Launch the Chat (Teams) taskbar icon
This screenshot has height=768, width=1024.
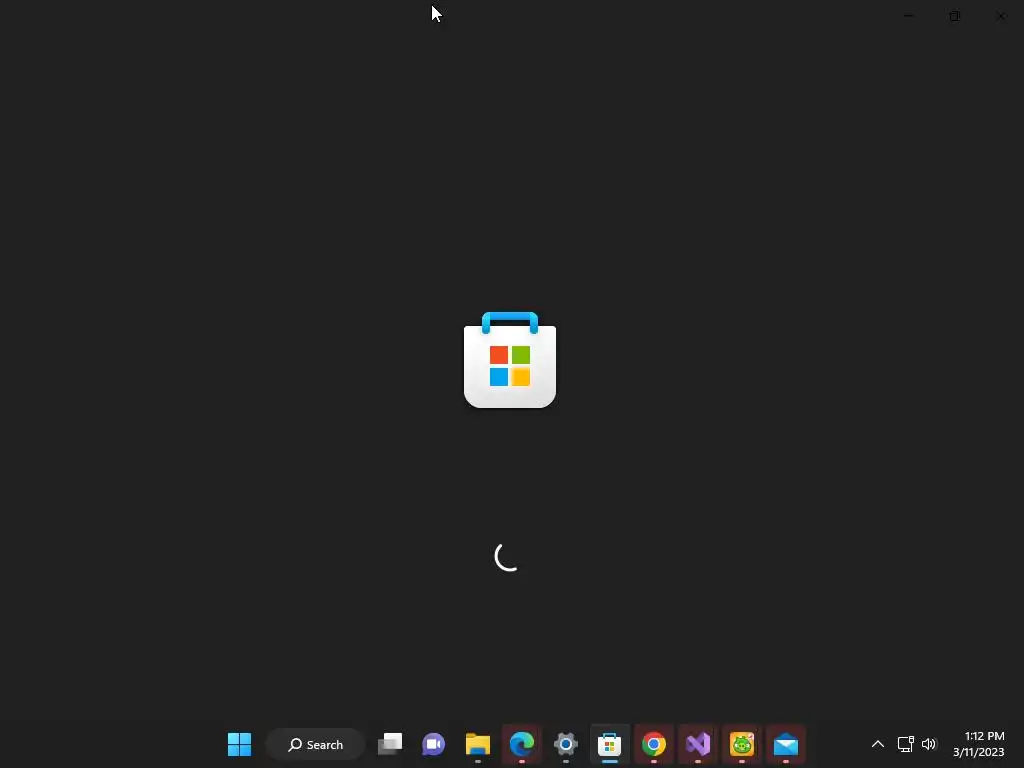(434, 744)
